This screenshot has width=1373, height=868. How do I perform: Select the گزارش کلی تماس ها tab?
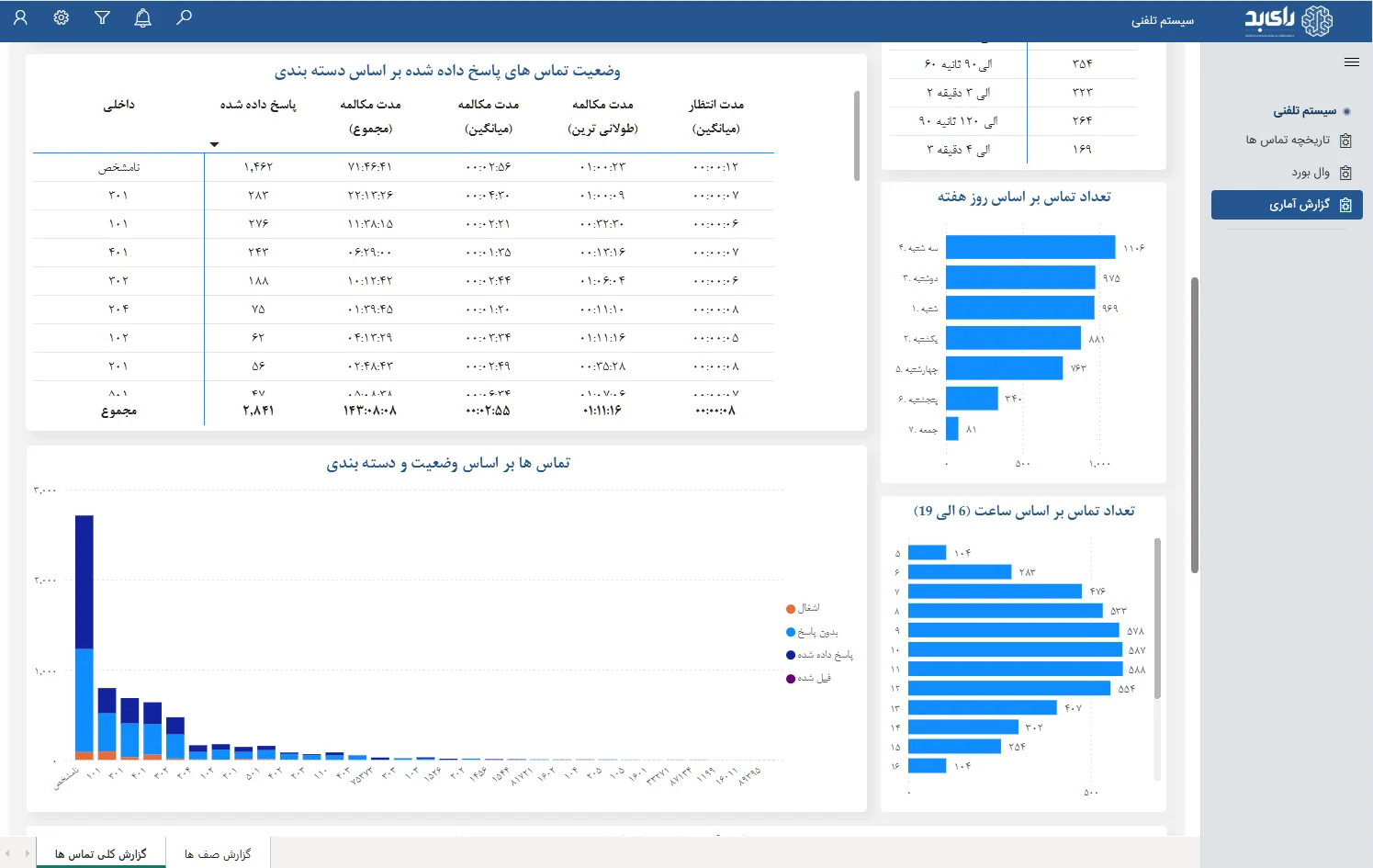[101, 854]
